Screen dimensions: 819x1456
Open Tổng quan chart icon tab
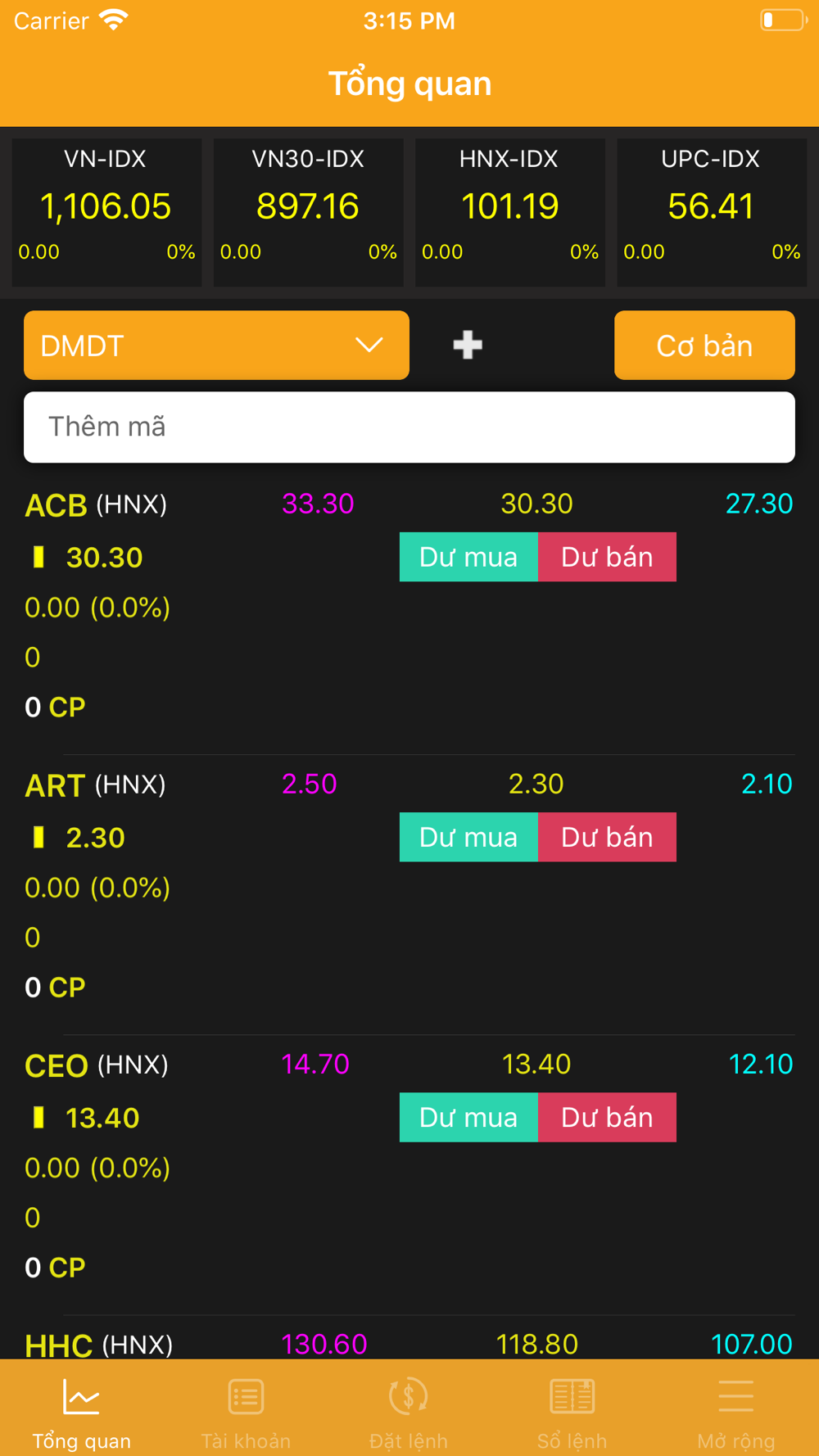81,1397
